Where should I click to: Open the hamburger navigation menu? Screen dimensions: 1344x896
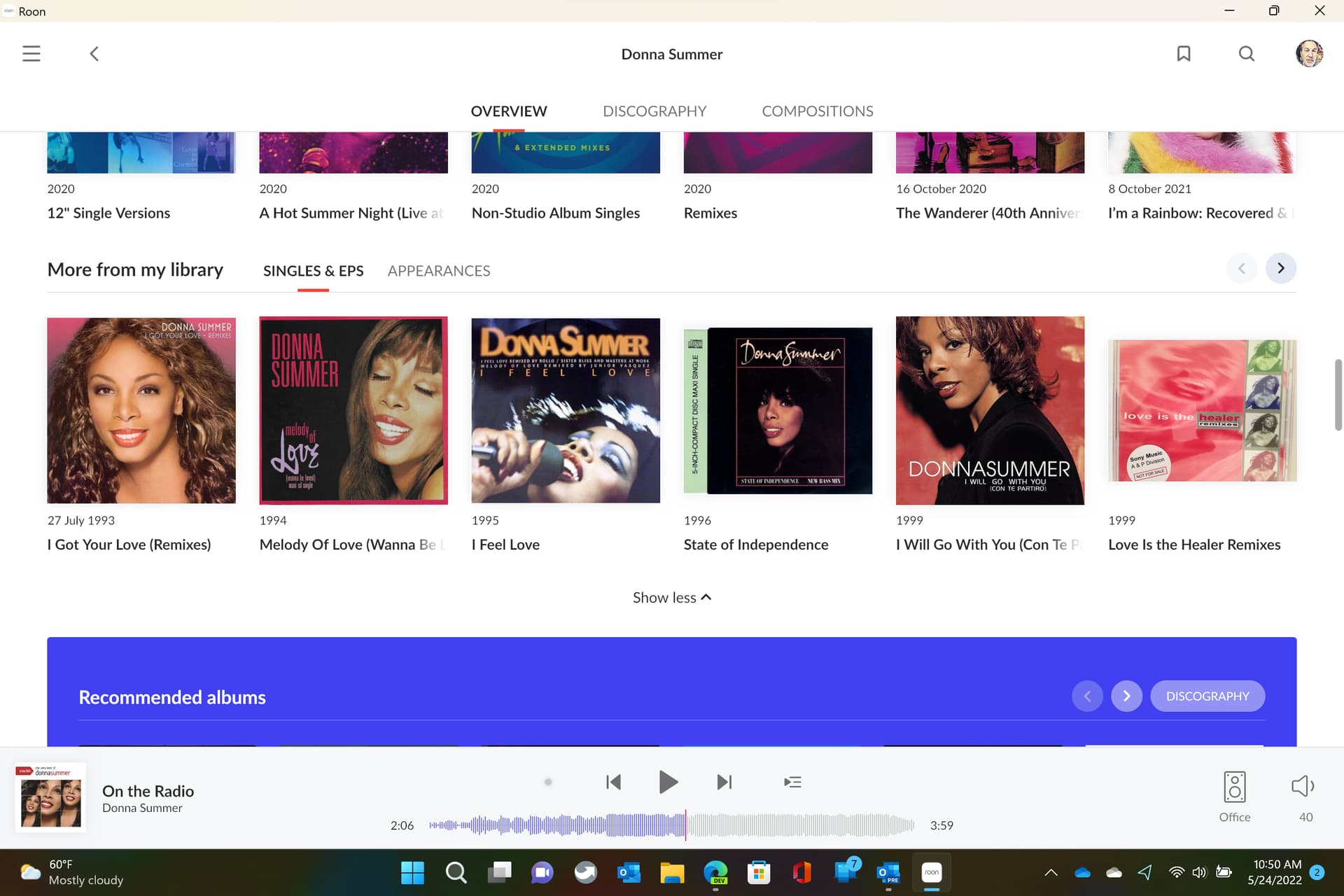tap(31, 54)
